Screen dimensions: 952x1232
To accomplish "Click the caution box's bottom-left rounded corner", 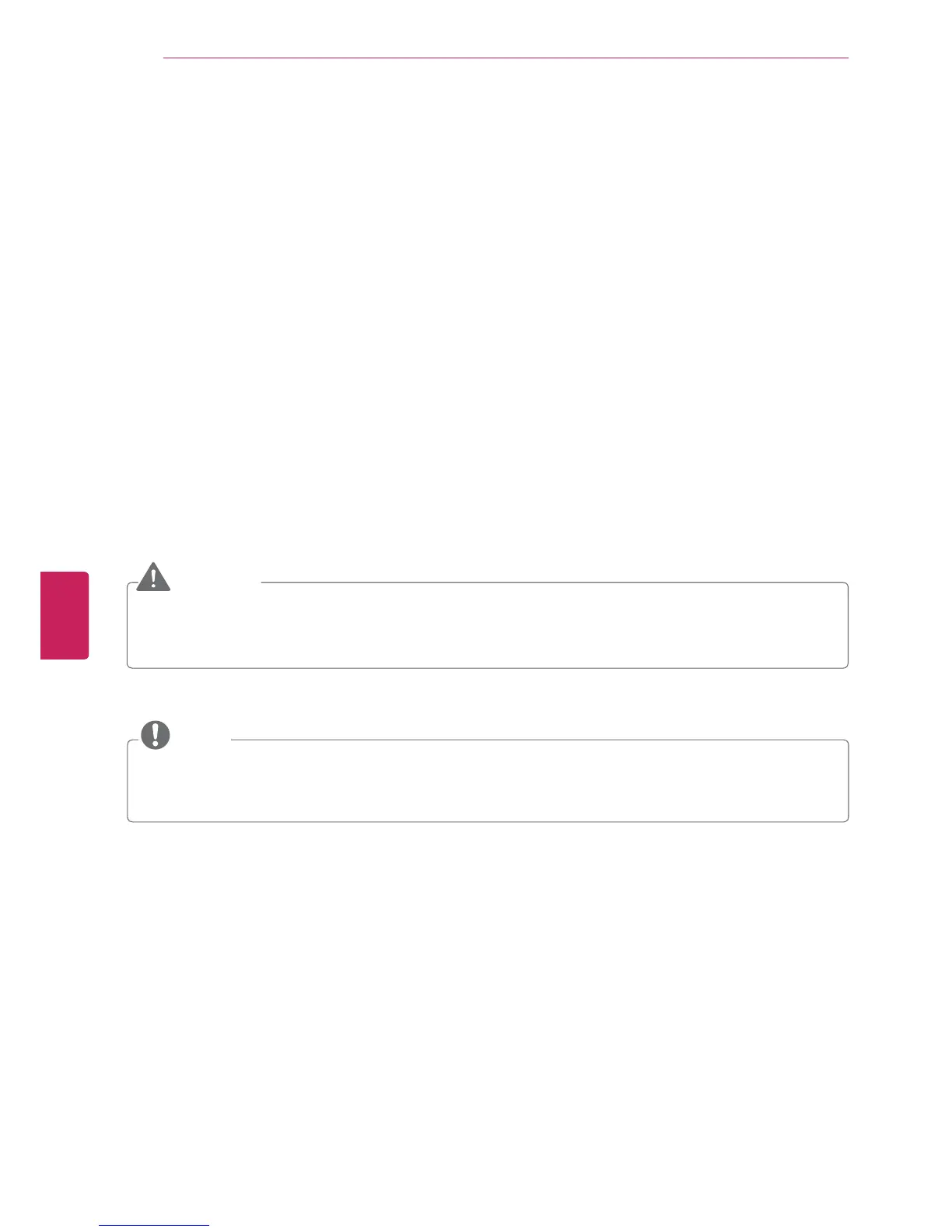I will (129, 666).
